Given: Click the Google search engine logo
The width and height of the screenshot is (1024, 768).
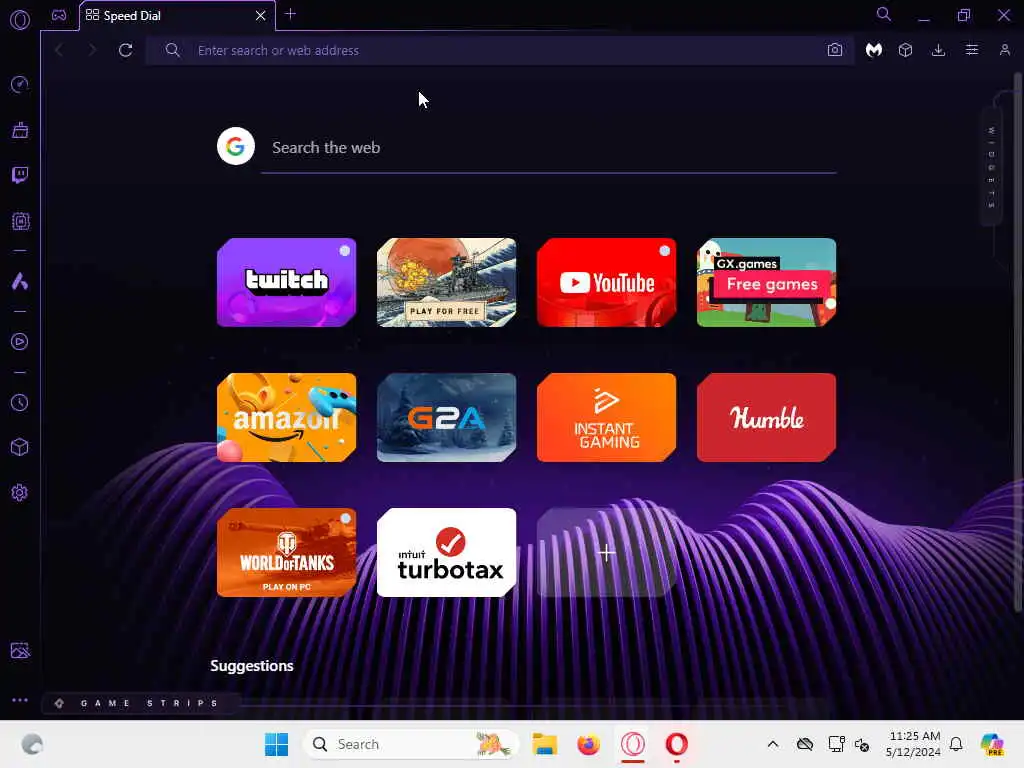Looking at the screenshot, I should pyautogui.click(x=236, y=146).
